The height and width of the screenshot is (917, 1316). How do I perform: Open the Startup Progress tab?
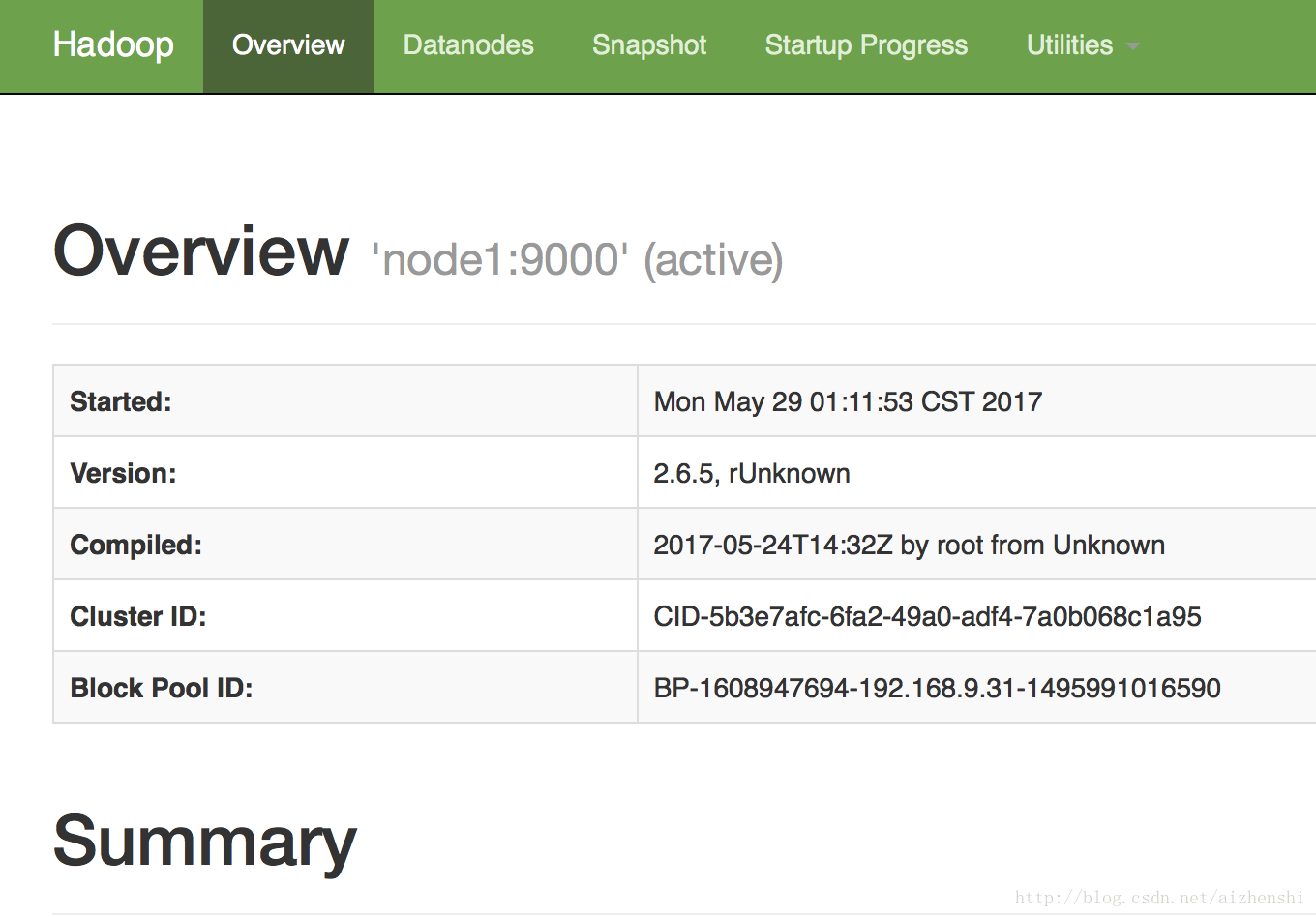[866, 46]
